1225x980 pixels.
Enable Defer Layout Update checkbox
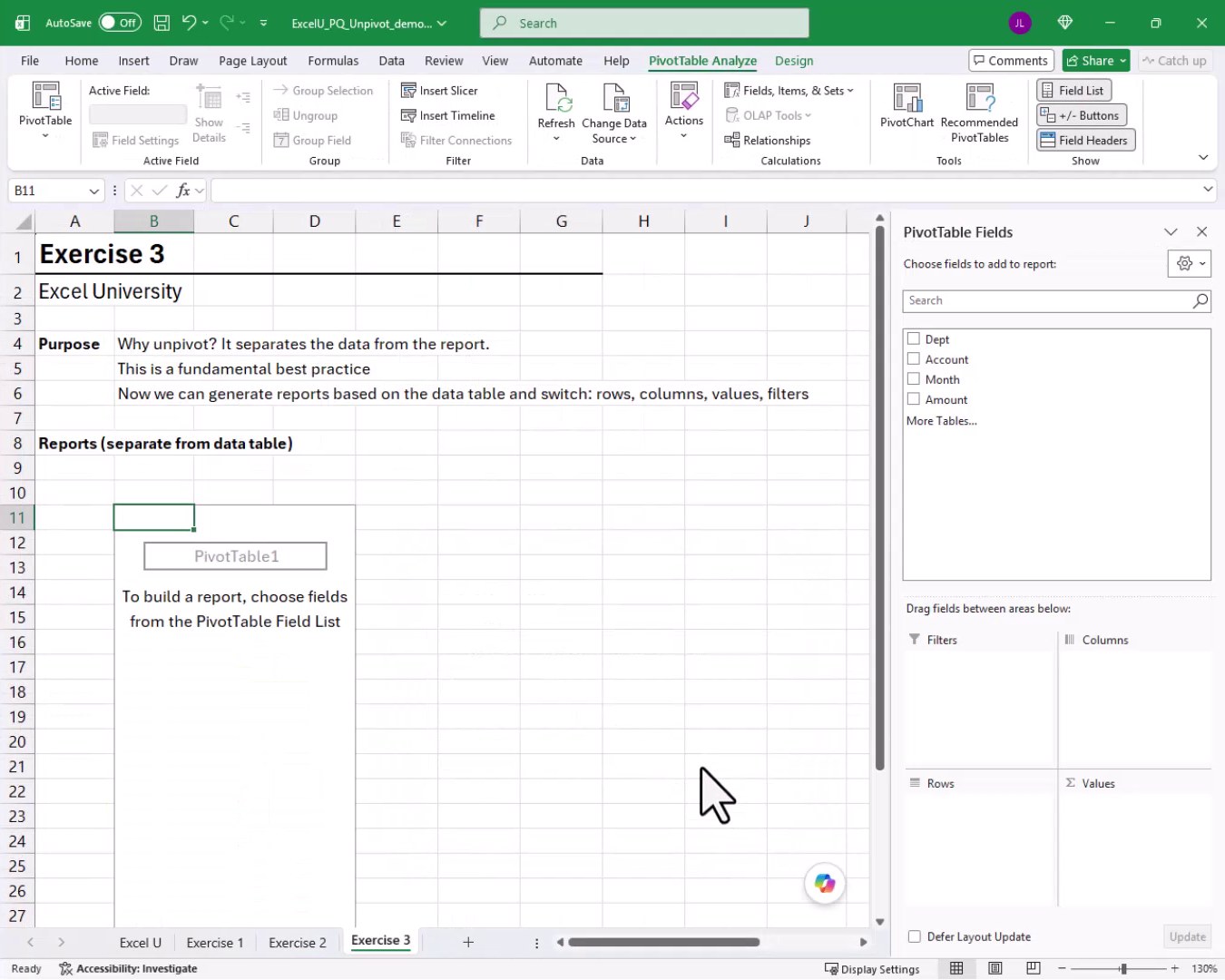coord(915,936)
